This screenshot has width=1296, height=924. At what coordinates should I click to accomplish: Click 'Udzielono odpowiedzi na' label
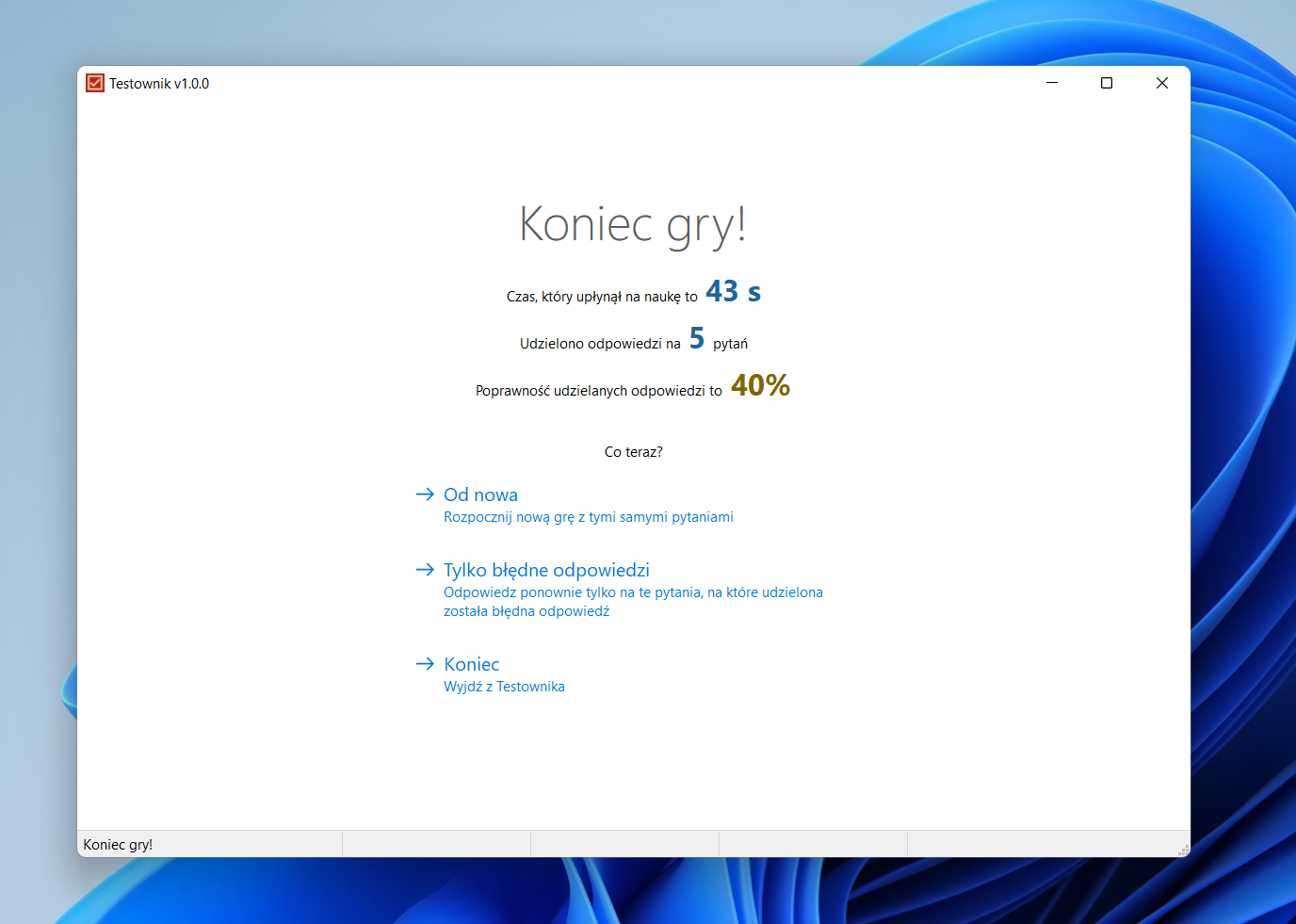click(600, 344)
